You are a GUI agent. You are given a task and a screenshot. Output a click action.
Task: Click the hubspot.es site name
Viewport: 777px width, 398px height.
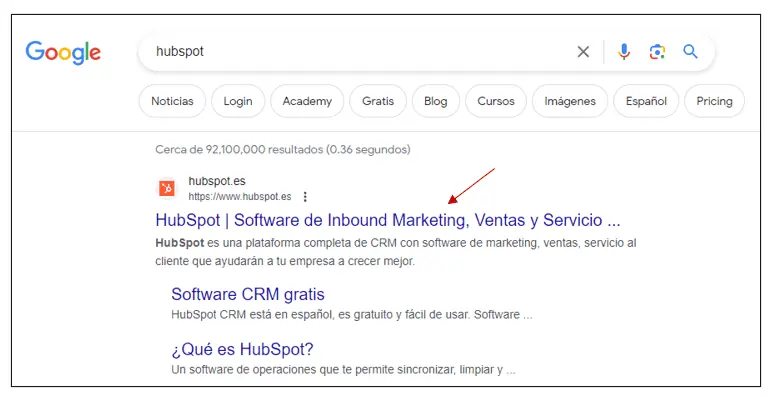coord(217,181)
